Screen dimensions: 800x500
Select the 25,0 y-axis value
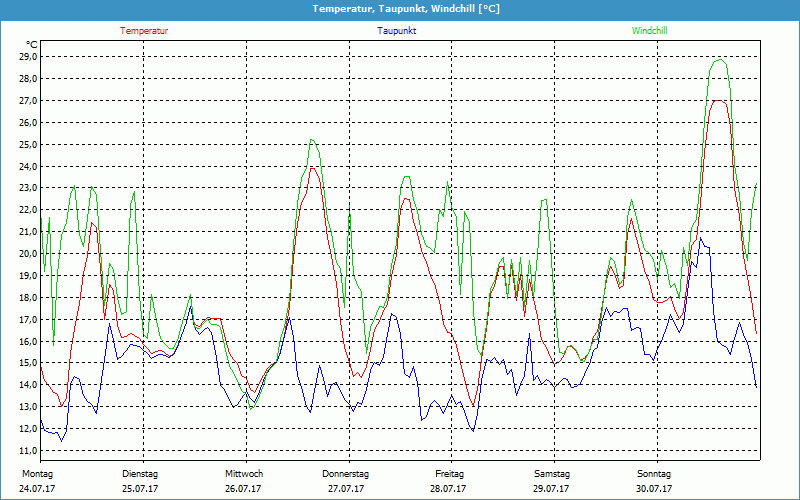[28, 144]
